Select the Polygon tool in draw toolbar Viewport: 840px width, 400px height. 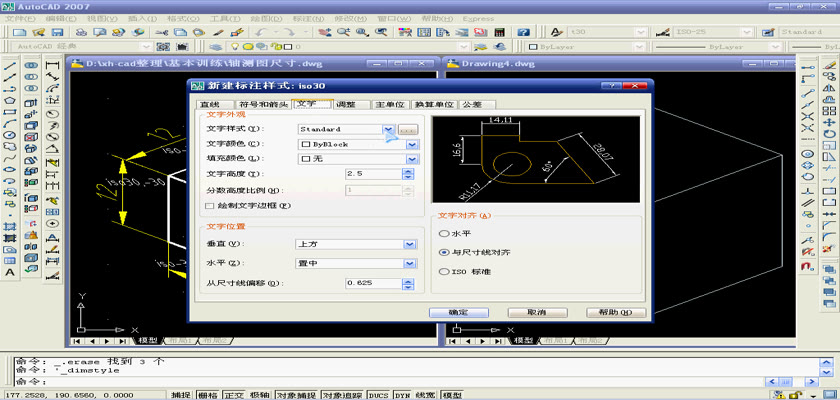(10, 100)
